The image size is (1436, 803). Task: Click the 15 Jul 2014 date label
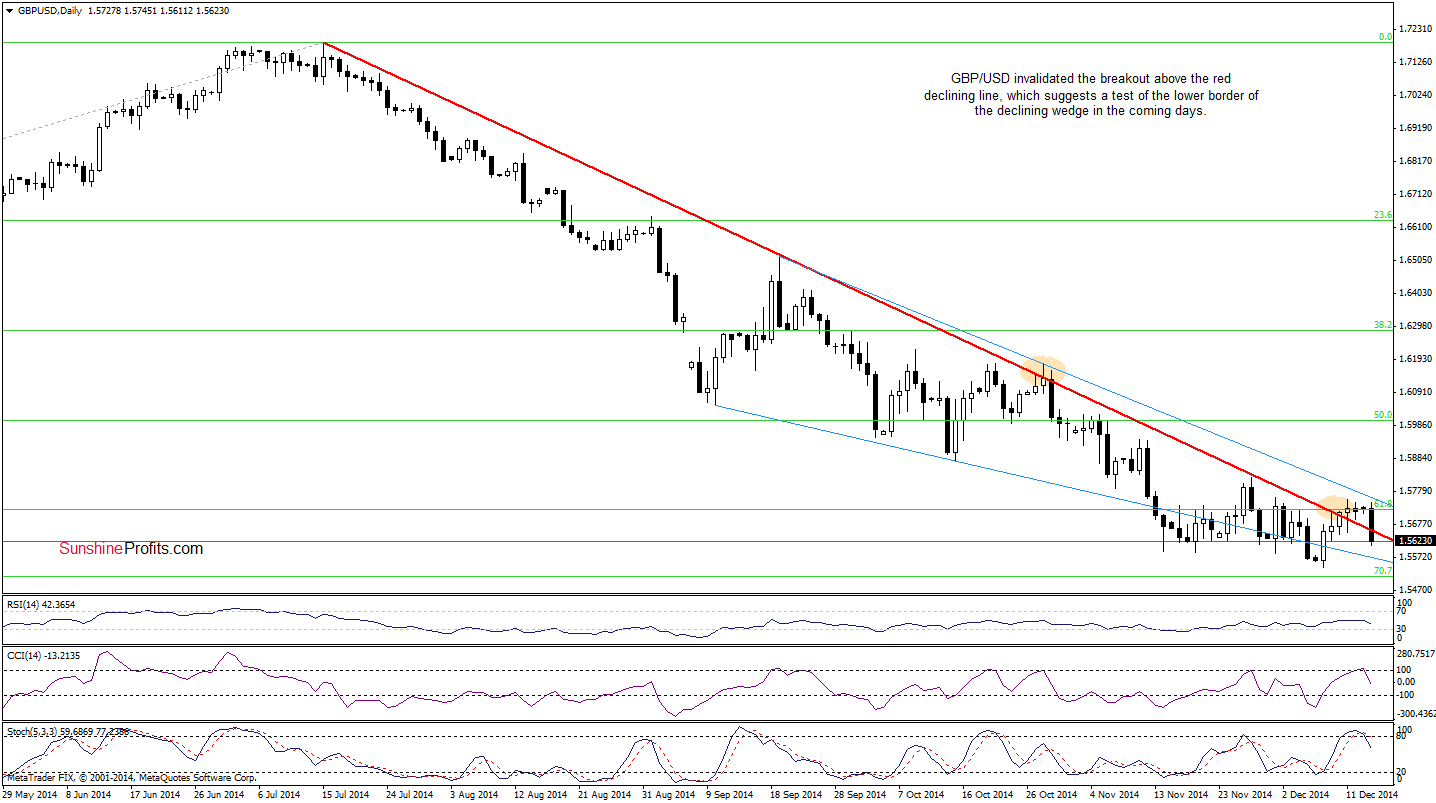pos(345,795)
